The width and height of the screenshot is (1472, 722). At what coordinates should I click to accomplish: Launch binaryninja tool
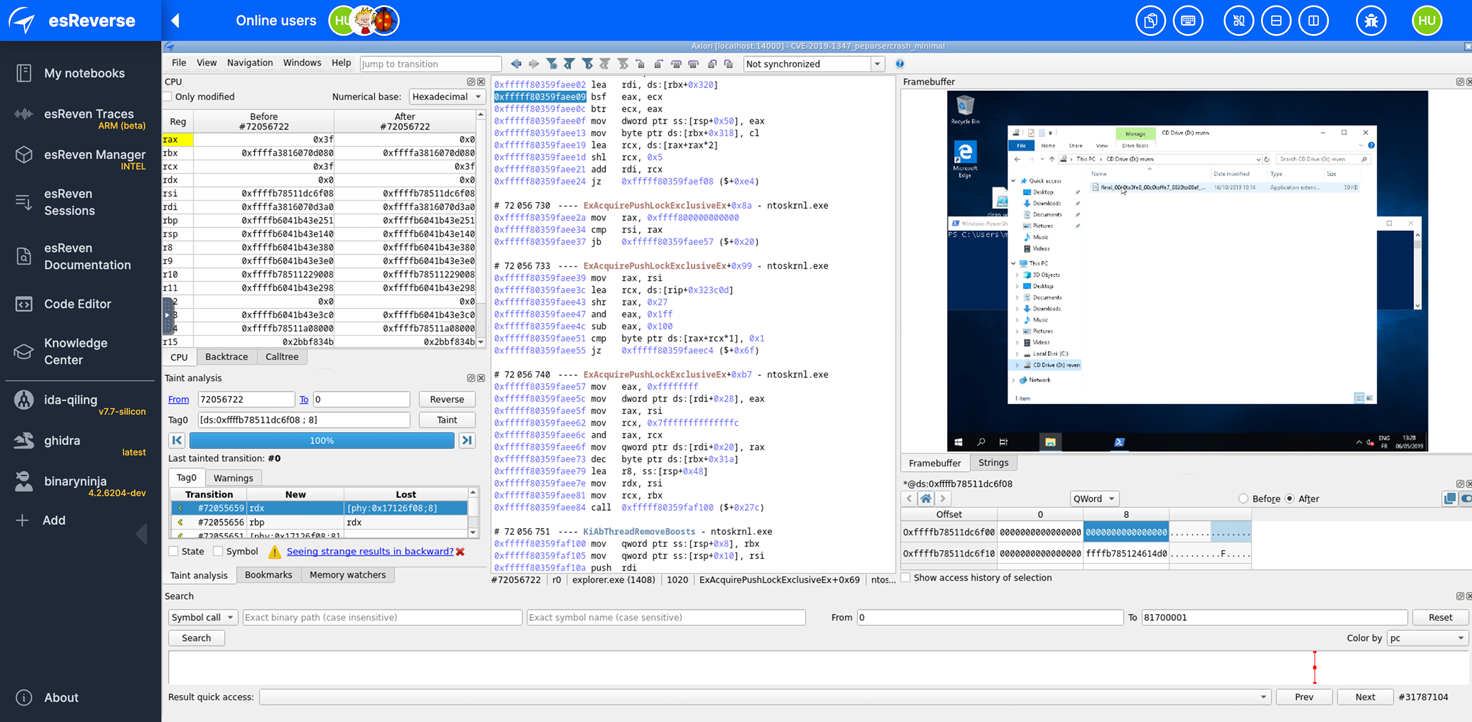pyautogui.click(x=80, y=485)
